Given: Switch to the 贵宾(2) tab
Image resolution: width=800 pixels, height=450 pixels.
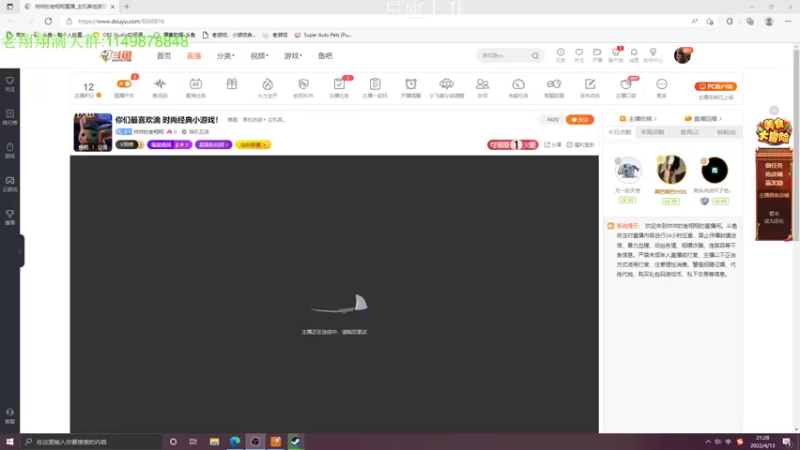Looking at the screenshot, I should tap(689, 132).
